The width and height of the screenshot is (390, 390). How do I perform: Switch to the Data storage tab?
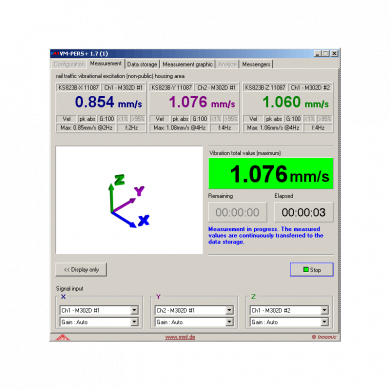(142, 64)
